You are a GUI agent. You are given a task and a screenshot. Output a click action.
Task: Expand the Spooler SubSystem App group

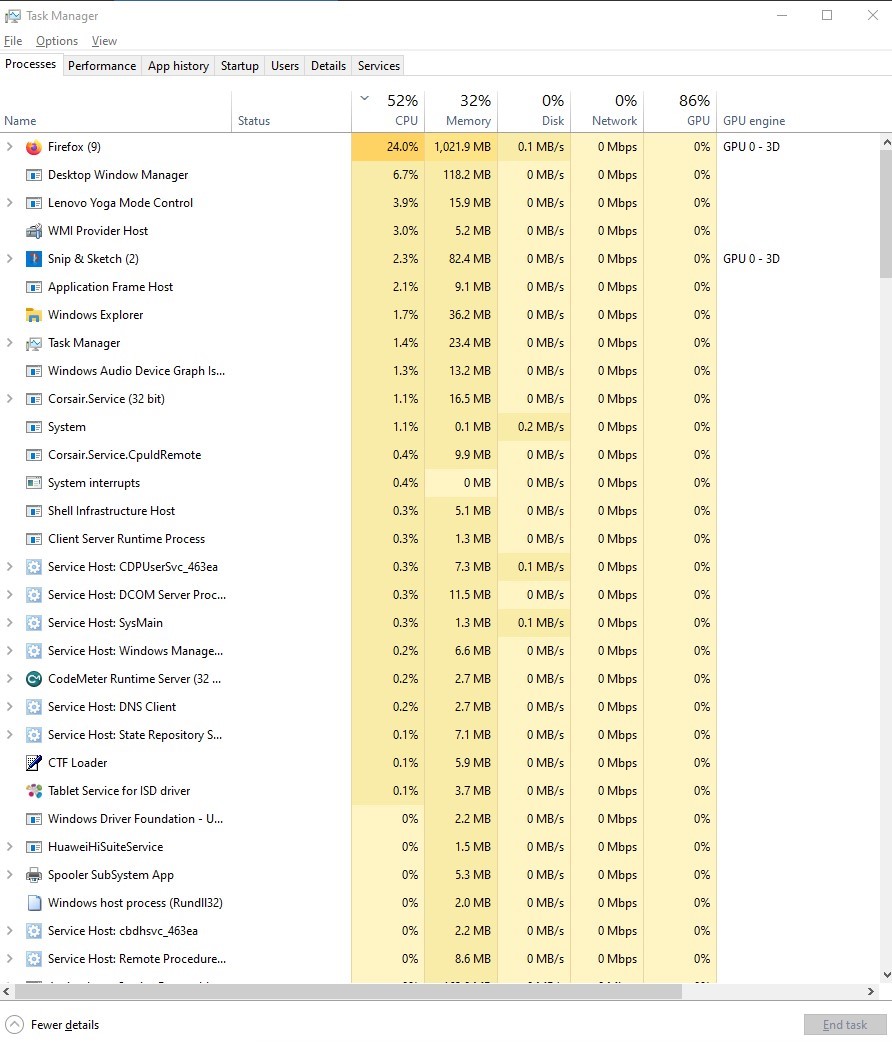pyautogui.click(x=9, y=875)
